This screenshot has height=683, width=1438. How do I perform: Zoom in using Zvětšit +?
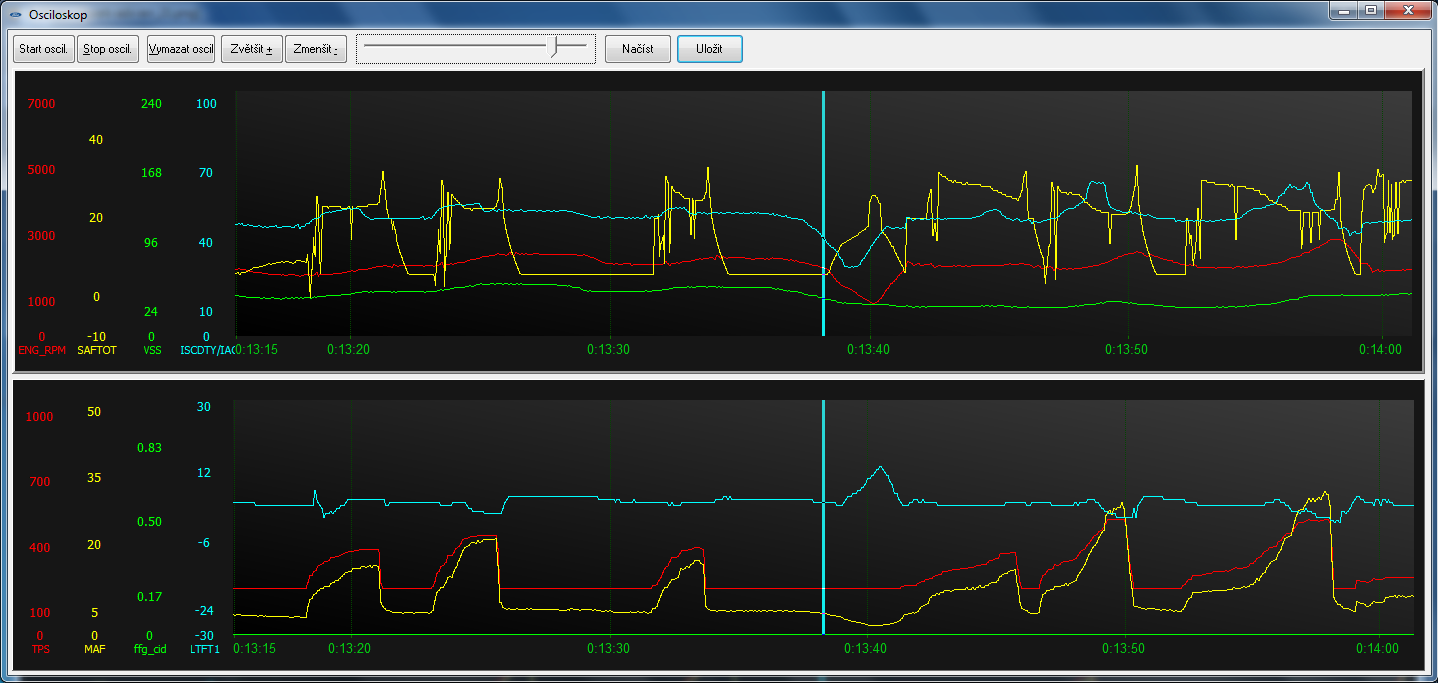pos(251,49)
